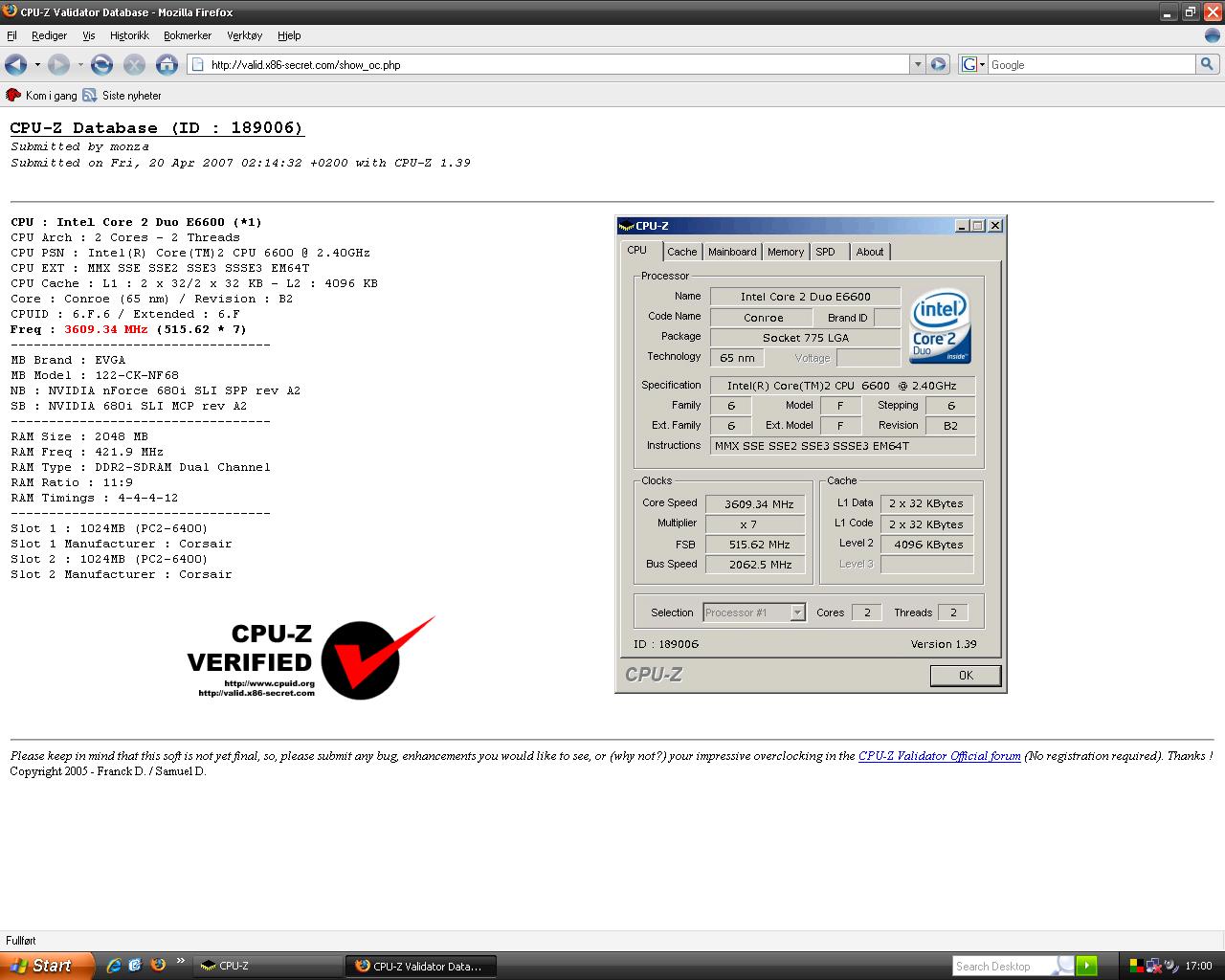Click the Firefox activity throbber icon
Image resolution: width=1225 pixels, height=980 pixels.
click(x=1213, y=34)
